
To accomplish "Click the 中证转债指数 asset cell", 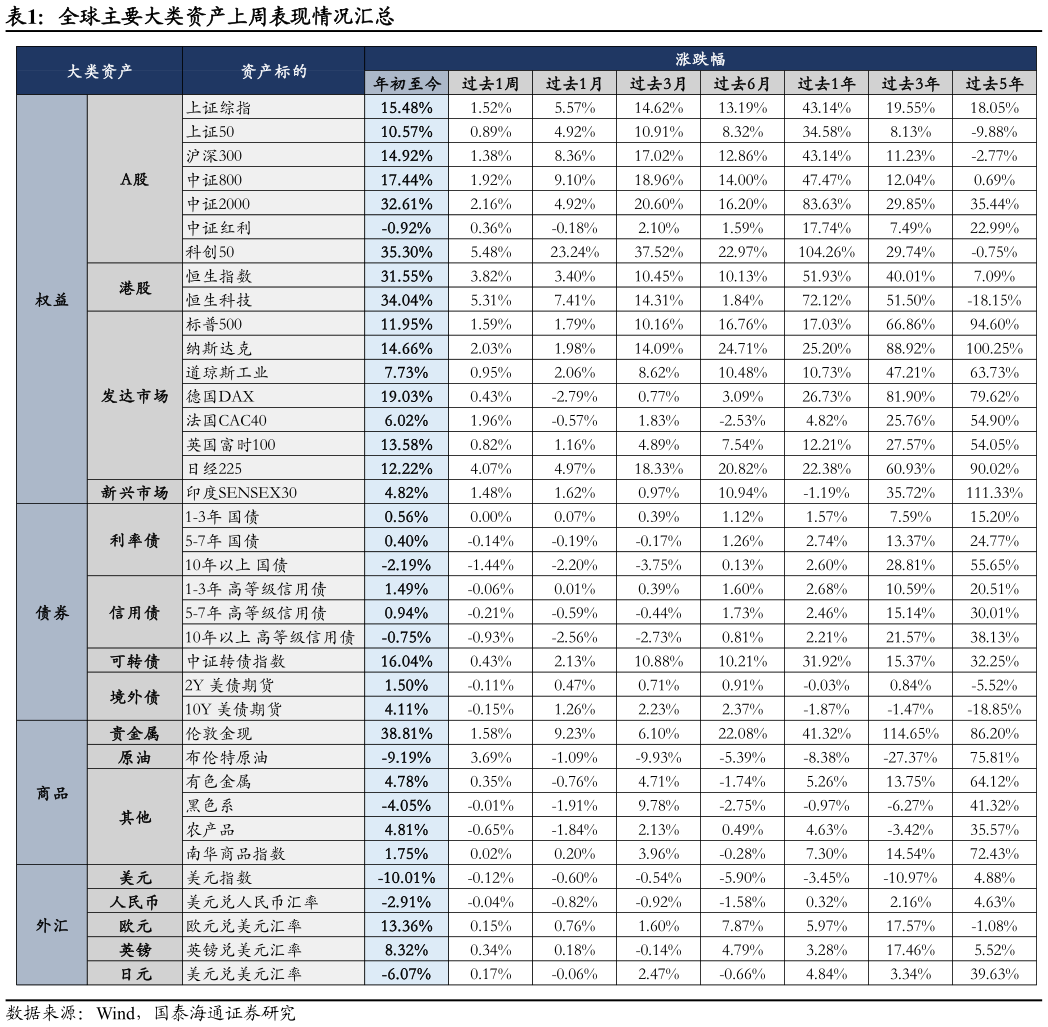I will tap(273, 661).
